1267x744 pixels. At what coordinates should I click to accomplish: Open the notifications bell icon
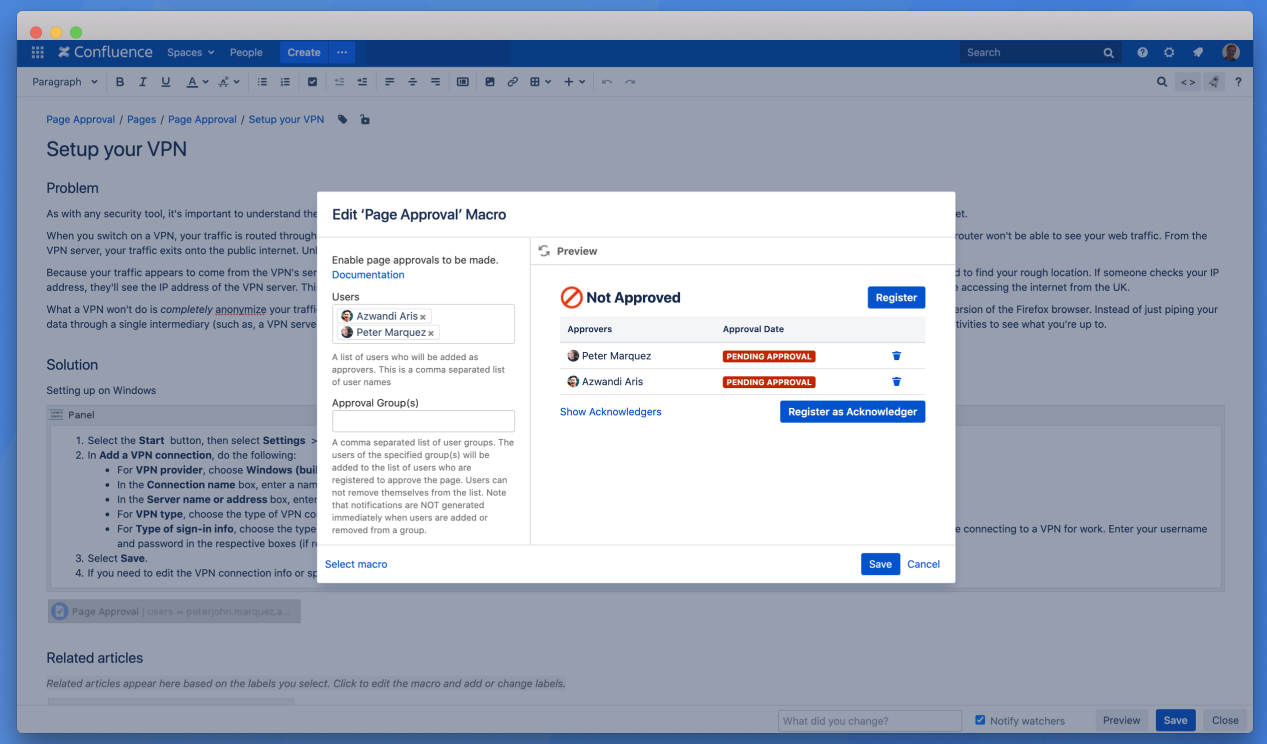point(1198,53)
